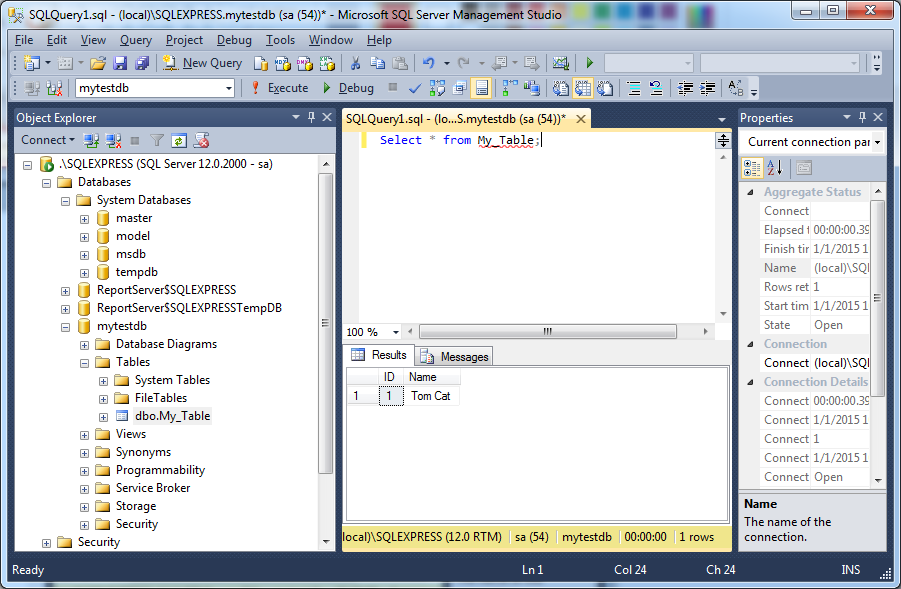901x589 pixels.
Task: Expand the Views folder in mytestdb
Action: pos(85,434)
